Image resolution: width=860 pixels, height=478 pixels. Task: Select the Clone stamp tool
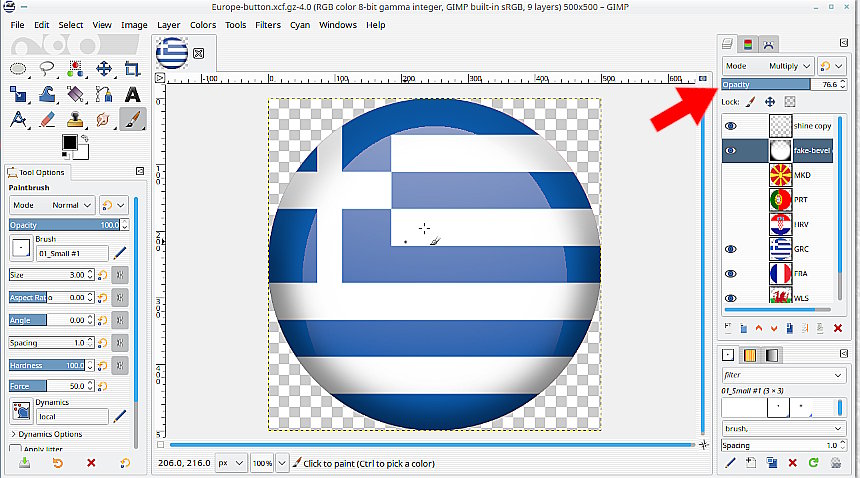[75, 119]
